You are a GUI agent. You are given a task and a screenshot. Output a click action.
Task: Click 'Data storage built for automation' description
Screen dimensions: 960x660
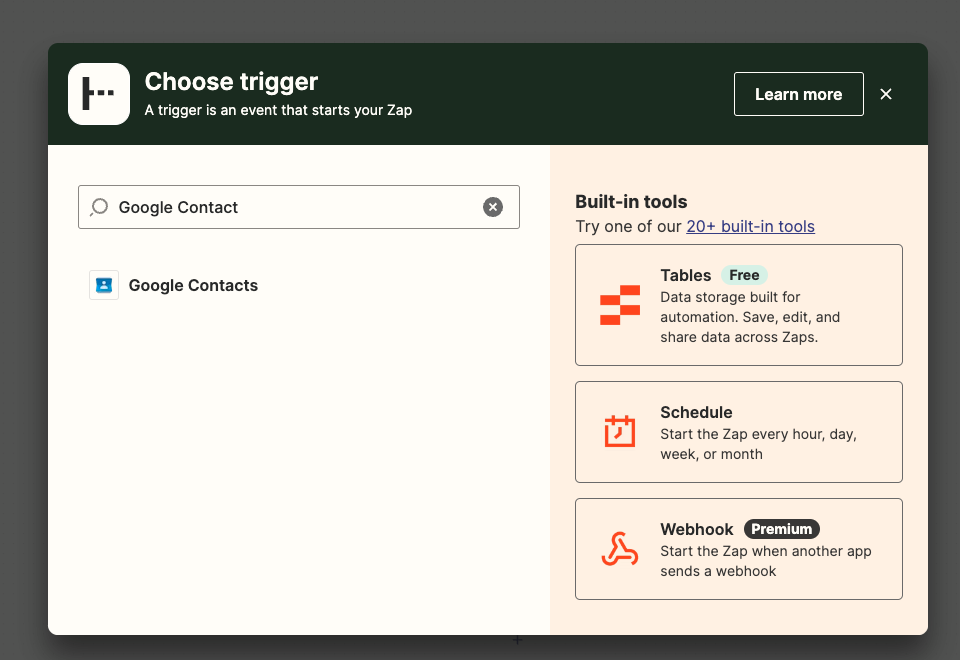[x=750, y=317]
